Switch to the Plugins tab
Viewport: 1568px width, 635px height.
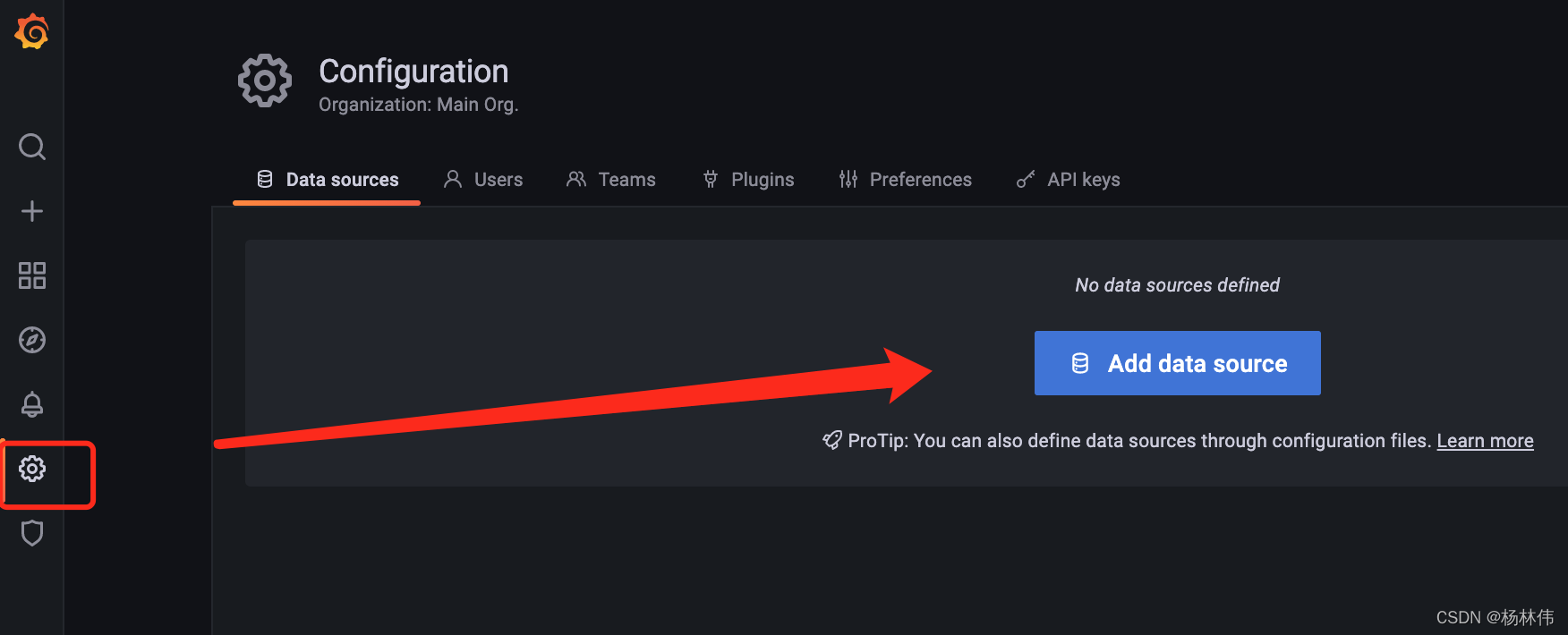point(748,180)
